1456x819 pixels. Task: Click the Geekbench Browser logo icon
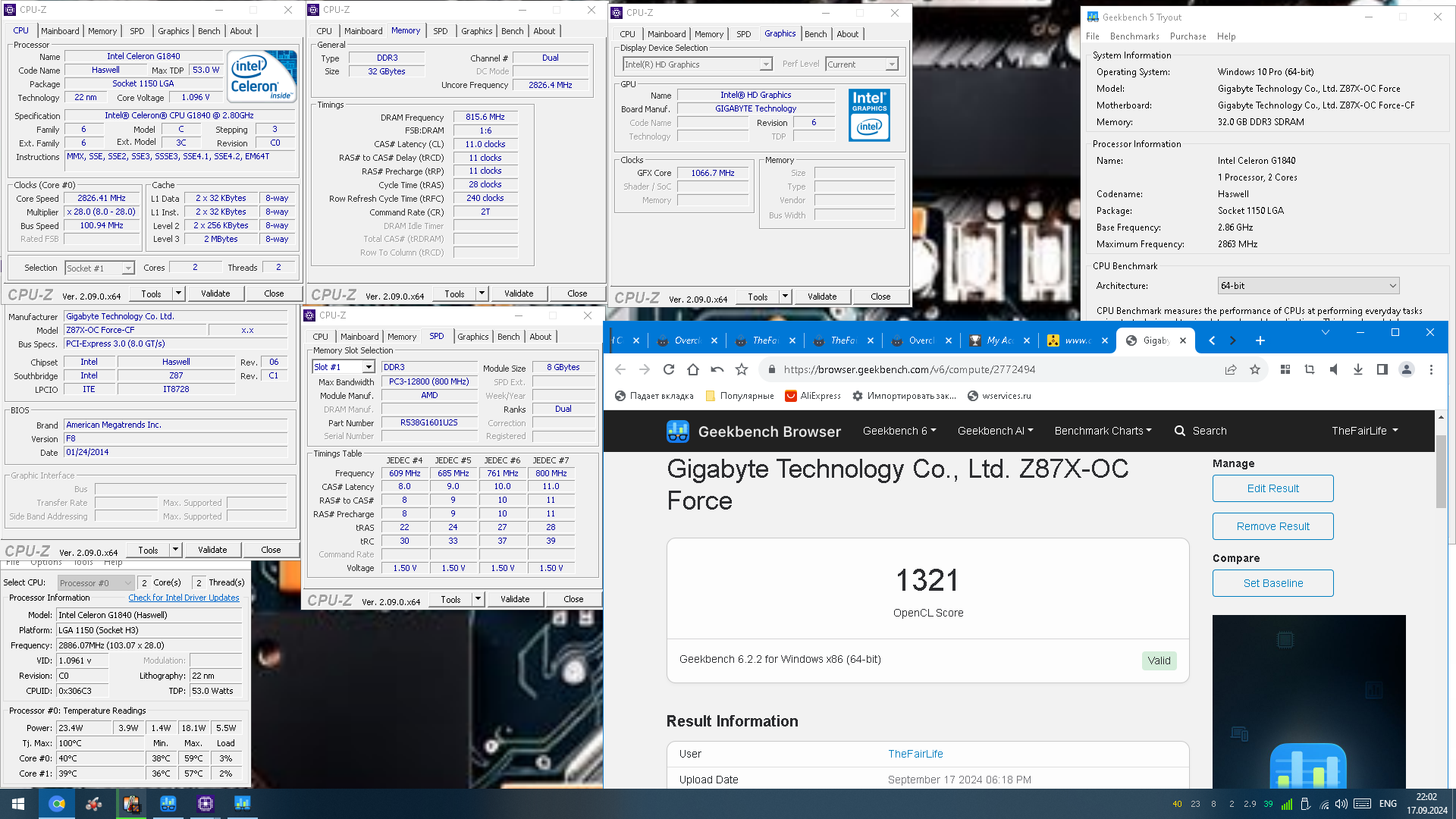677,431
